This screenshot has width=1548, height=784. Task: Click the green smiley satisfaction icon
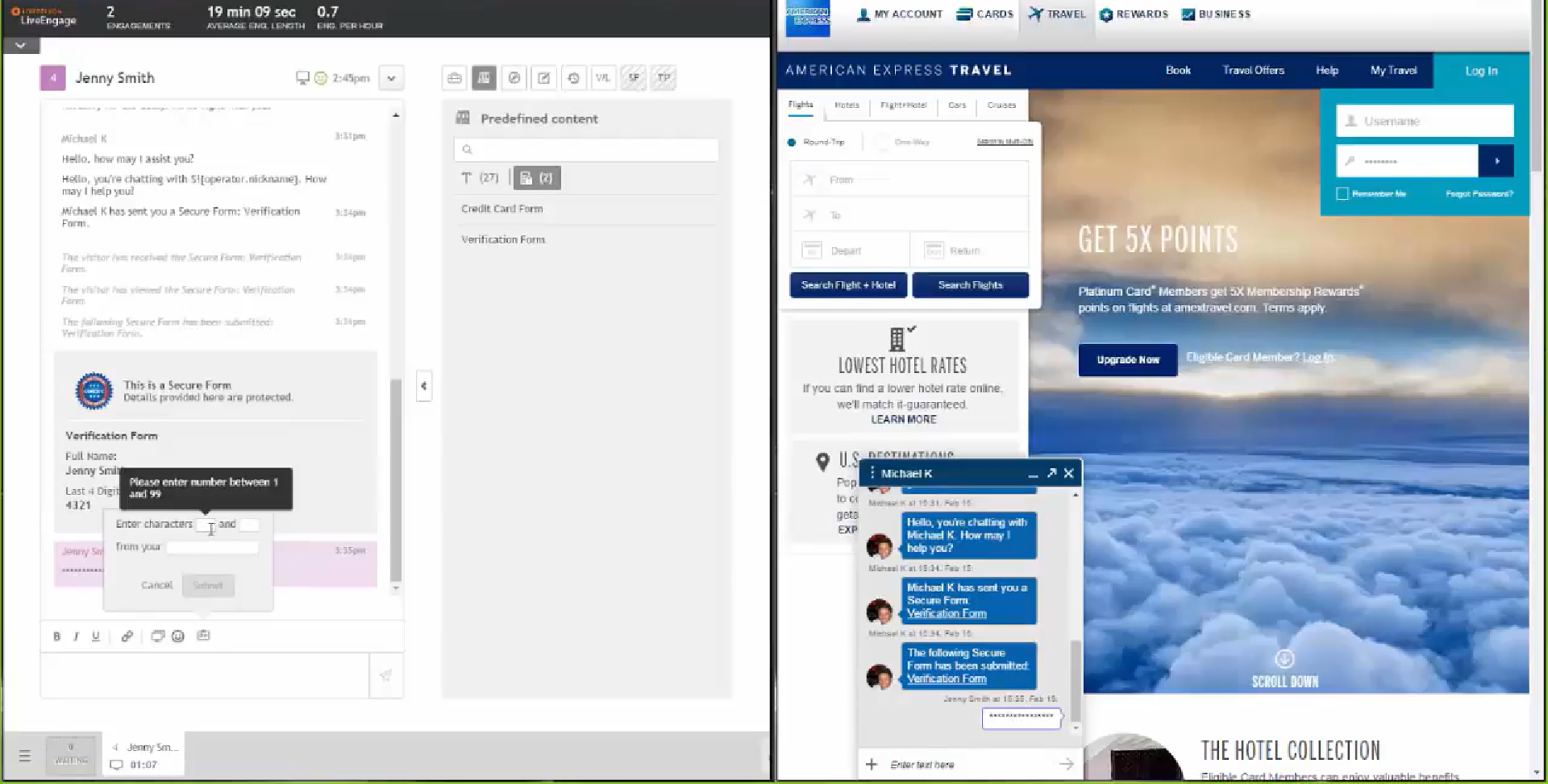point(320,78)
